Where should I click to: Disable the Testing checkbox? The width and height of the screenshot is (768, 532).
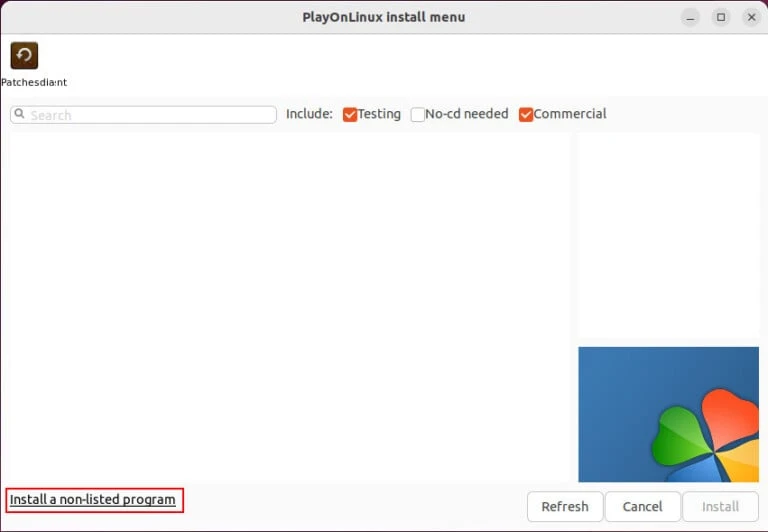tap(350, 115)
